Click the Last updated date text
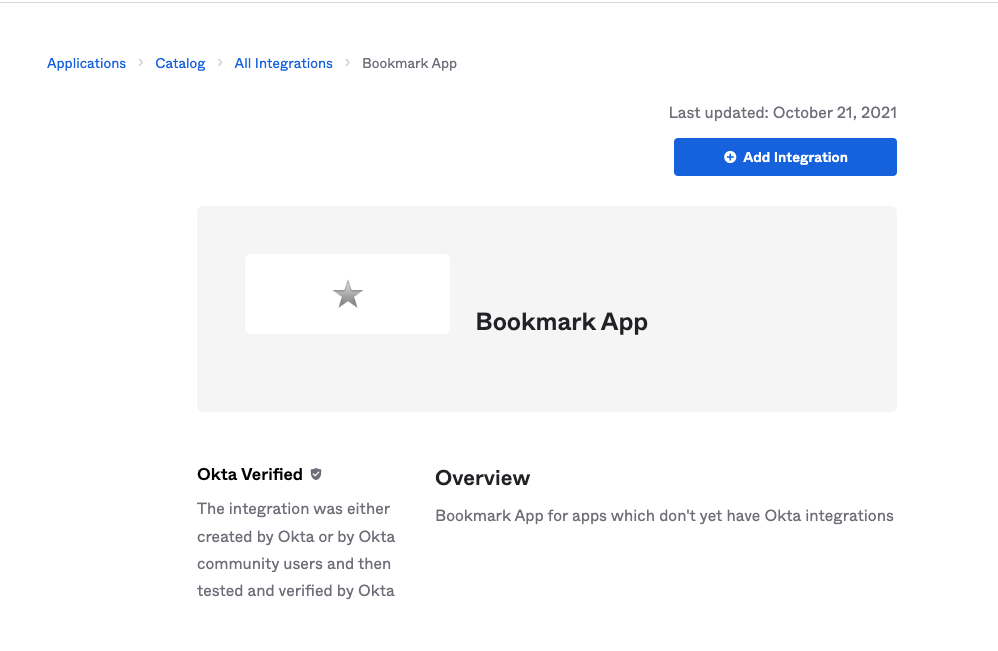Image resolution: width=998 pixels, height=651 pixels. (782, 112)
